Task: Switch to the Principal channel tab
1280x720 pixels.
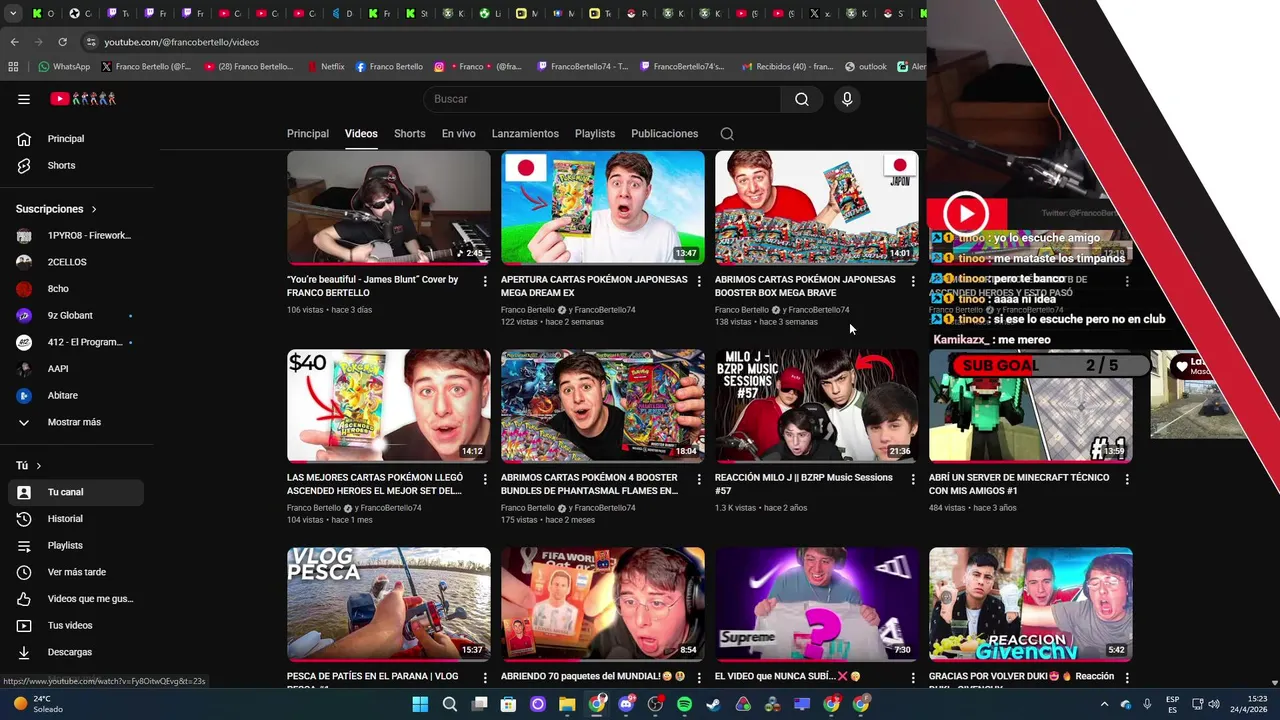Action: [308, 134]
